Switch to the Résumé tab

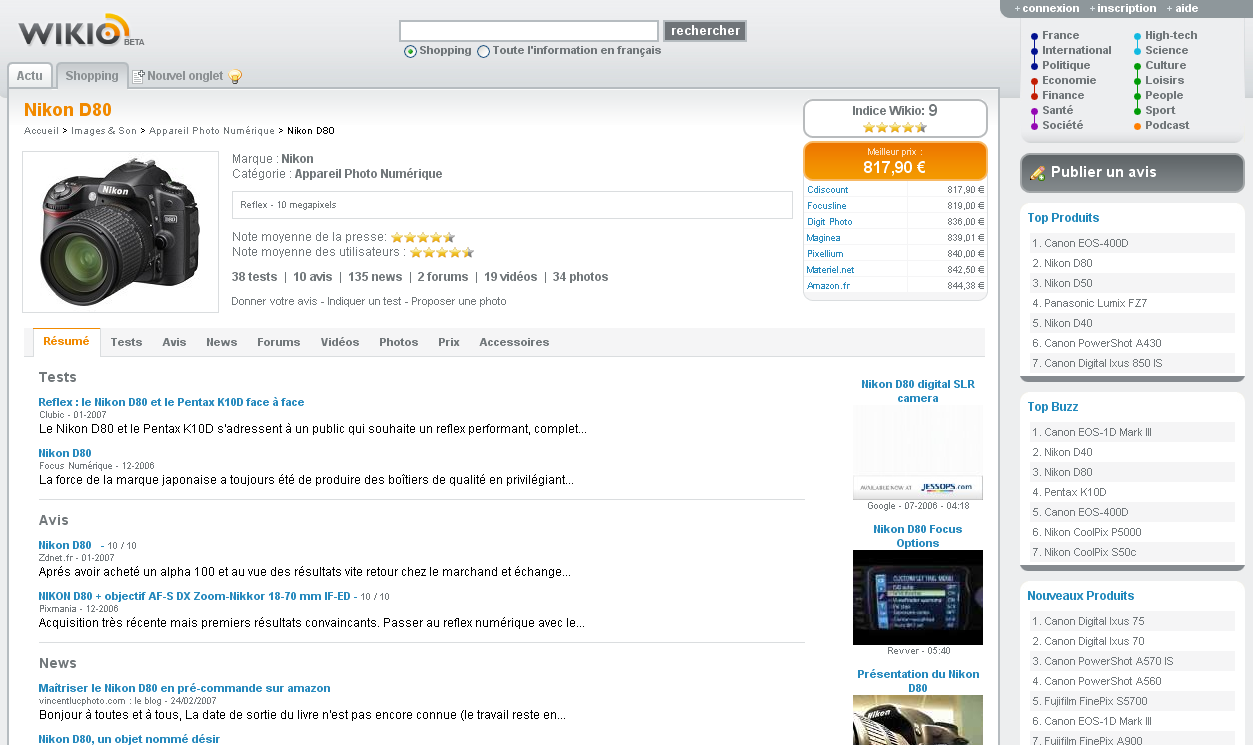[x=66, y=342]
